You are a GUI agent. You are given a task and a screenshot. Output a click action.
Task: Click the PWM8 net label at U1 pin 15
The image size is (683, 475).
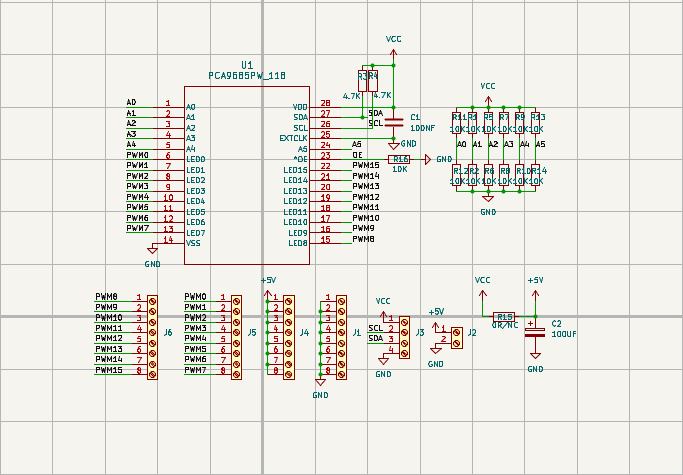click(x=363, y=239)
